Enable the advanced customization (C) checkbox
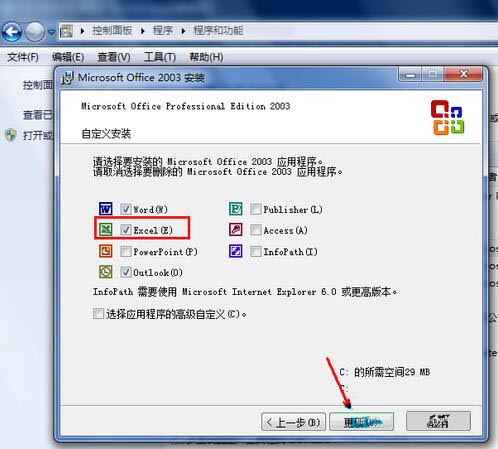 coord(98,313)
